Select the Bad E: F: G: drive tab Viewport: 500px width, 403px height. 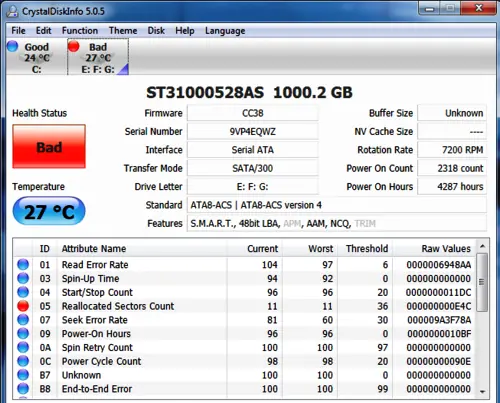tap(98, 57)
